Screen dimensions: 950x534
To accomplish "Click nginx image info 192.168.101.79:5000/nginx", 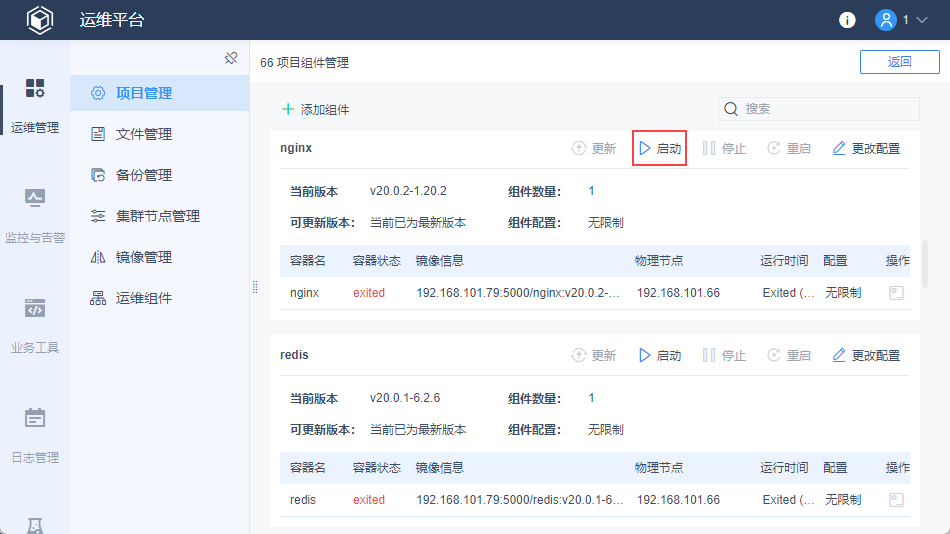I will pyautogui.click(x=518, y=293).
